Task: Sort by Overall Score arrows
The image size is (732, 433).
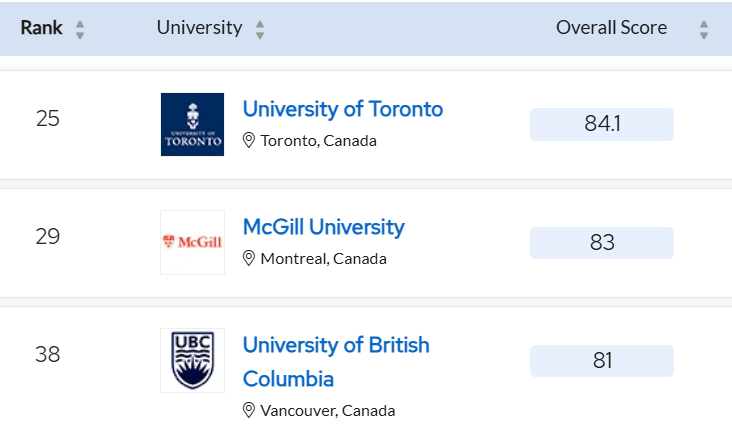Action: (704, 30)
